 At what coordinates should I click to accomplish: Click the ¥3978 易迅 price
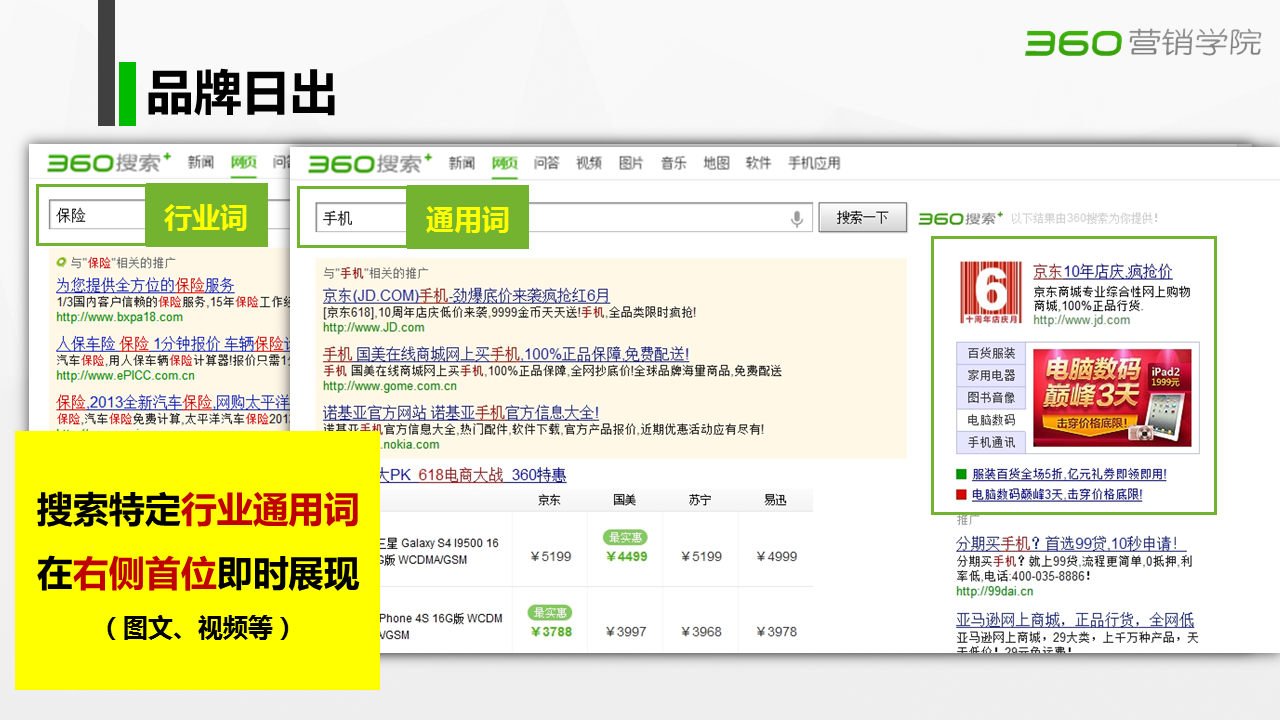coord(776,631)
